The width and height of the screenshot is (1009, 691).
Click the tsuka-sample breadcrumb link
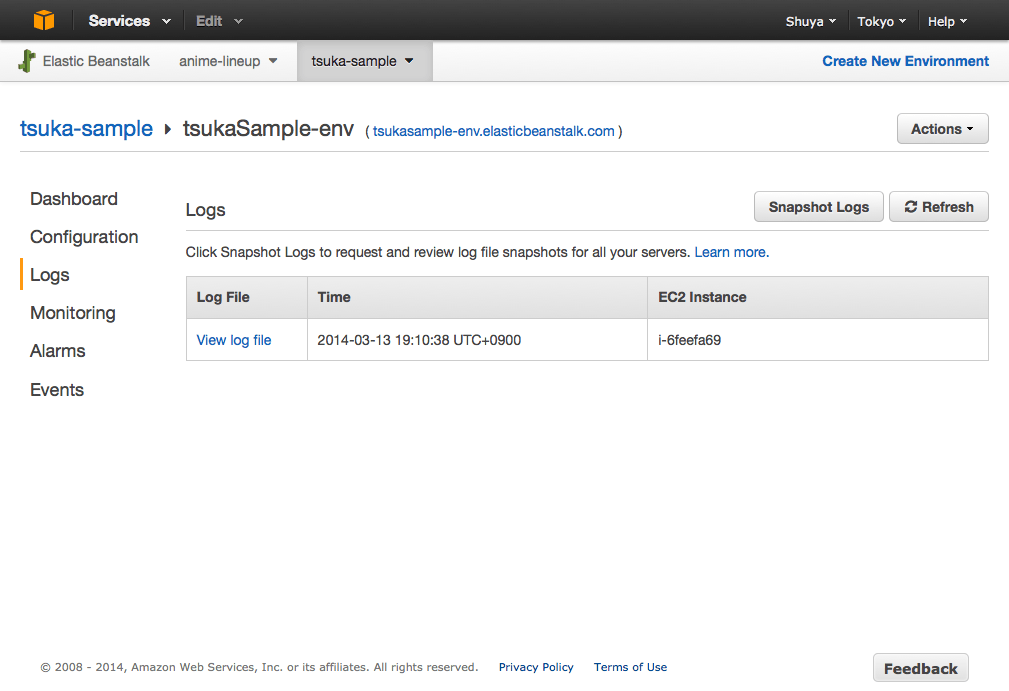coord(86,129)
